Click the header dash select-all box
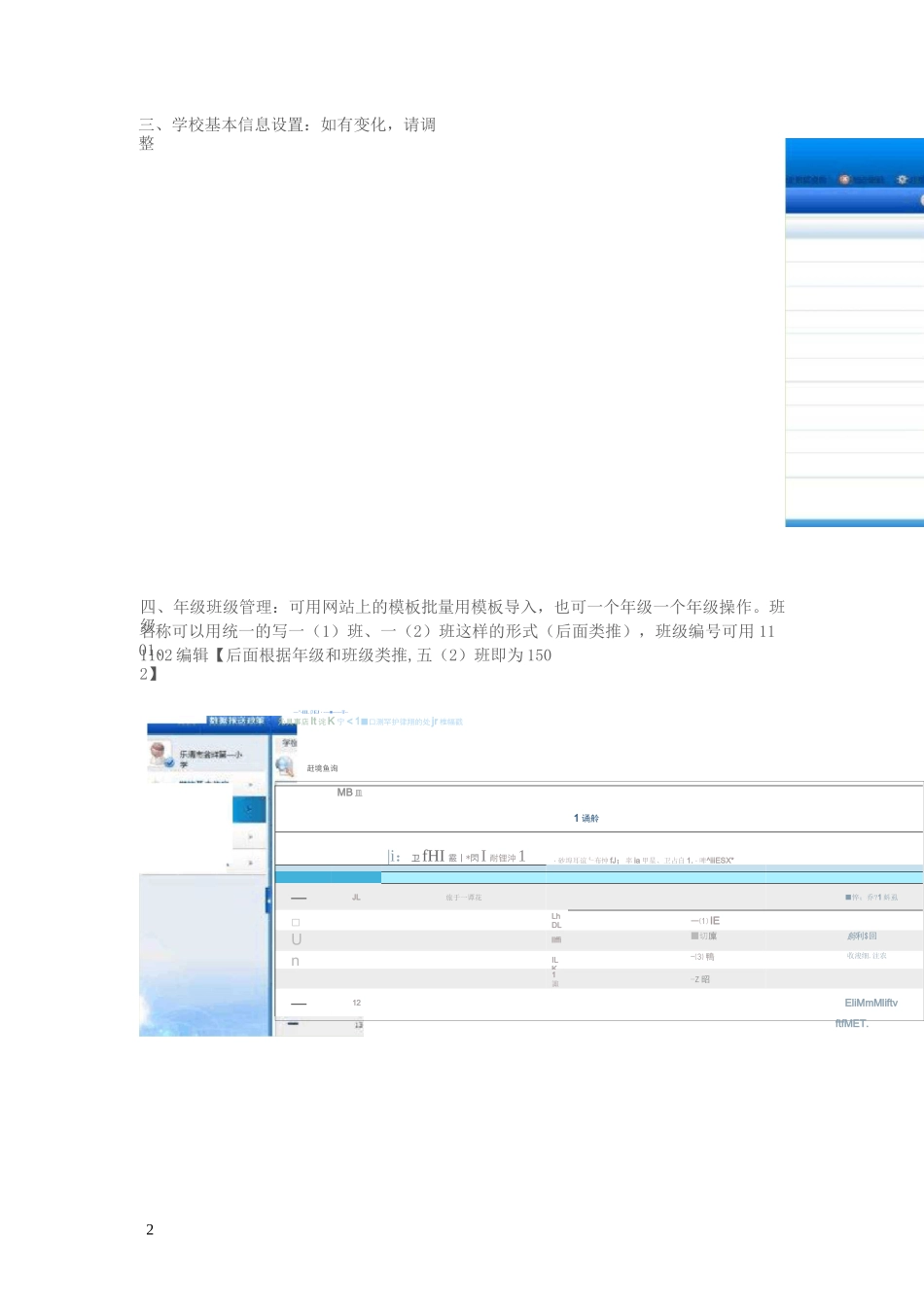This screenshot has height=1307, width=924. tap(299, 898)
